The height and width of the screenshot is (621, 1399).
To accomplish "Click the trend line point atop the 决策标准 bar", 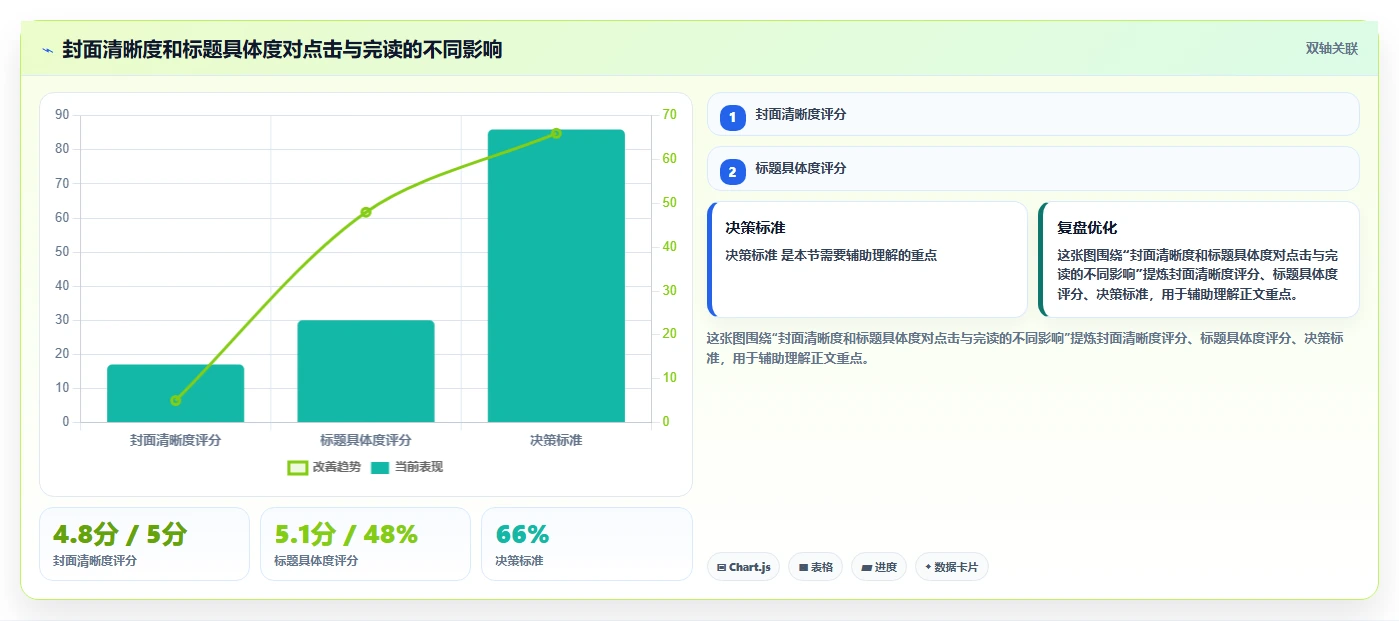I will (556, 133).
